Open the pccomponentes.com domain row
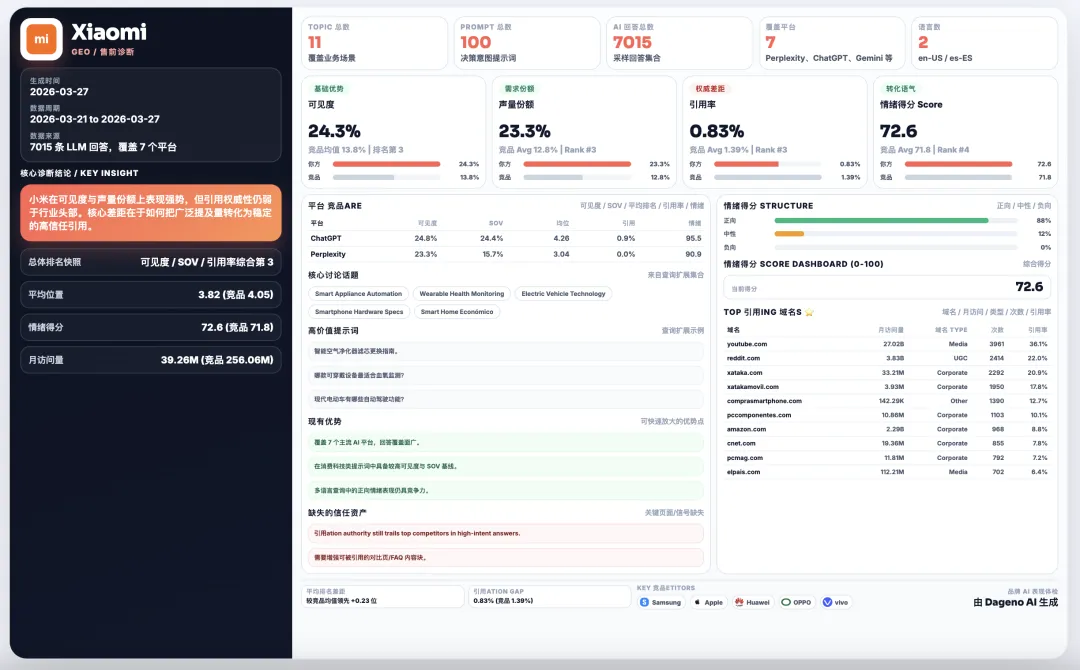Image resolution: width=1080 pixels, height=670 pixels. (887, 415)
